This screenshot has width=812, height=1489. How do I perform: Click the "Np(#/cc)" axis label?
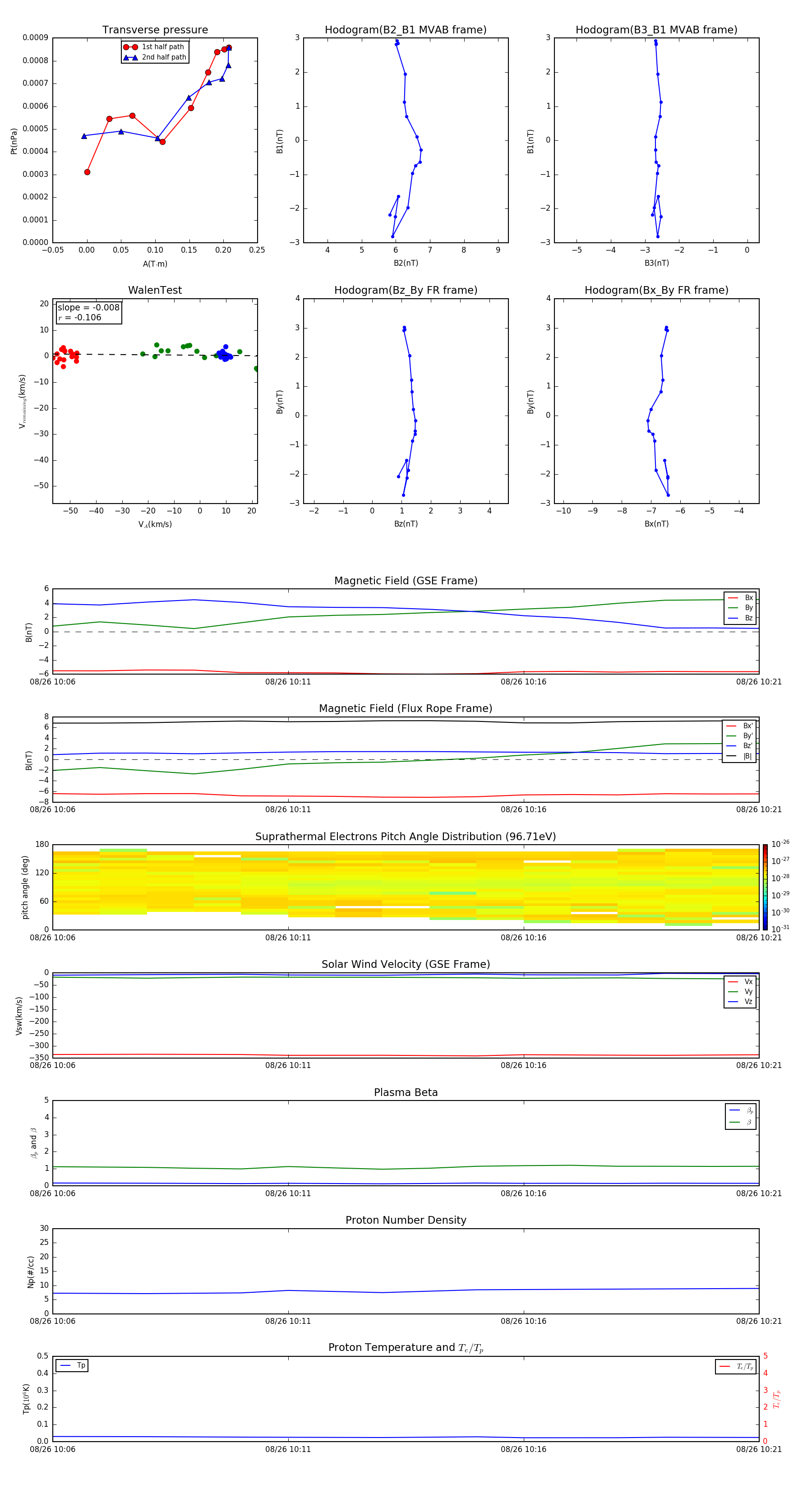tap(31, 1271)
